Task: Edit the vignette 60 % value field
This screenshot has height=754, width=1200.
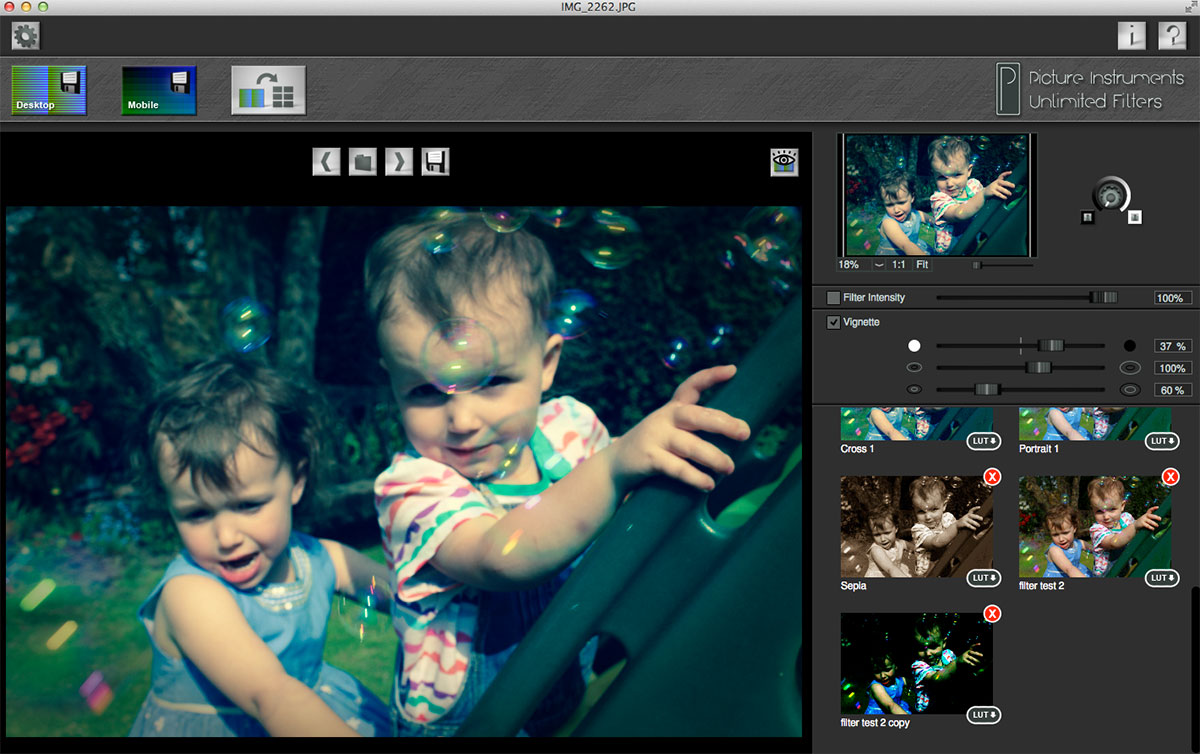Action: click(1173, 390)
